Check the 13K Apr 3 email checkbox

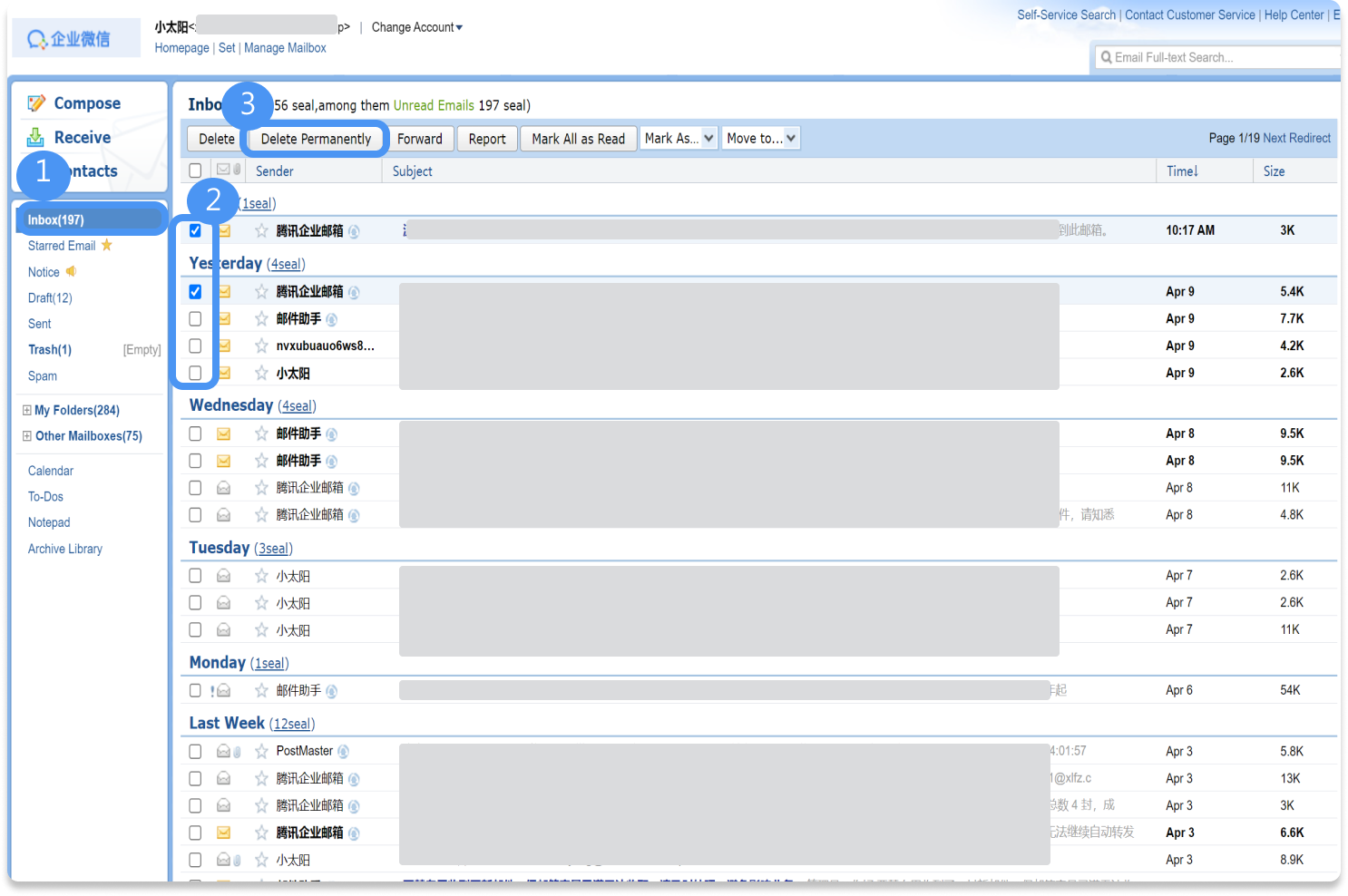tap(195, 778)
